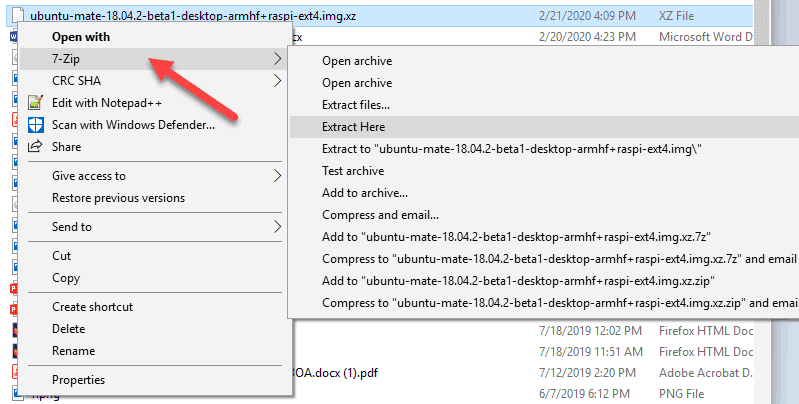Click Firefox HTML Doc in the 11:51 AM row
Image resolution: width=799 pixels, height=404 pixels.
705,352
